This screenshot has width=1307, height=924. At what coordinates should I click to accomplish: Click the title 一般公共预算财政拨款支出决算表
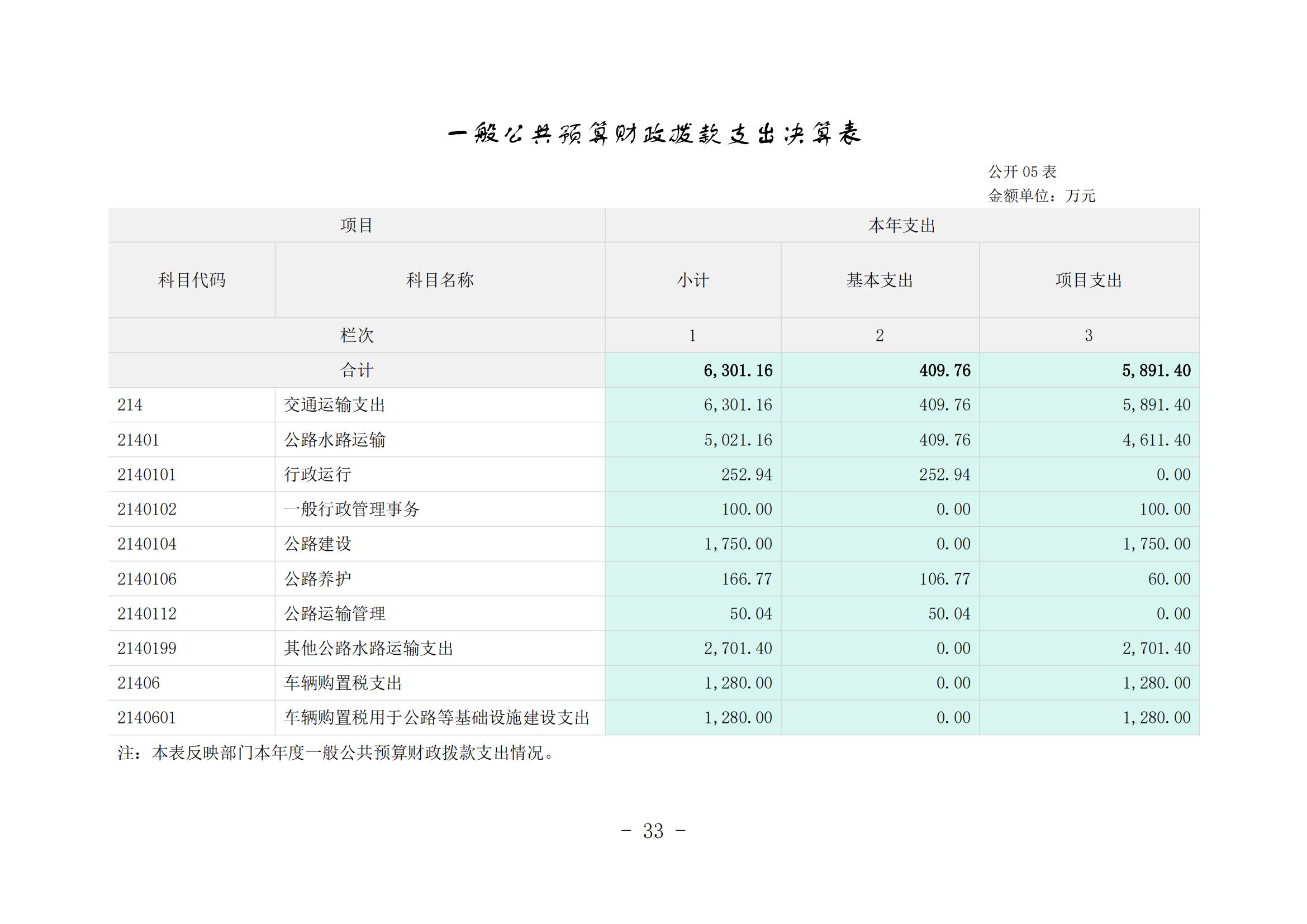[654, 134]
